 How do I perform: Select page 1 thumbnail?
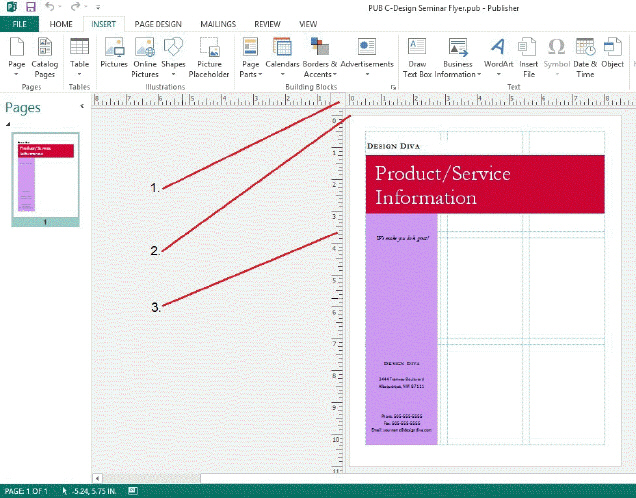(45, 179)
